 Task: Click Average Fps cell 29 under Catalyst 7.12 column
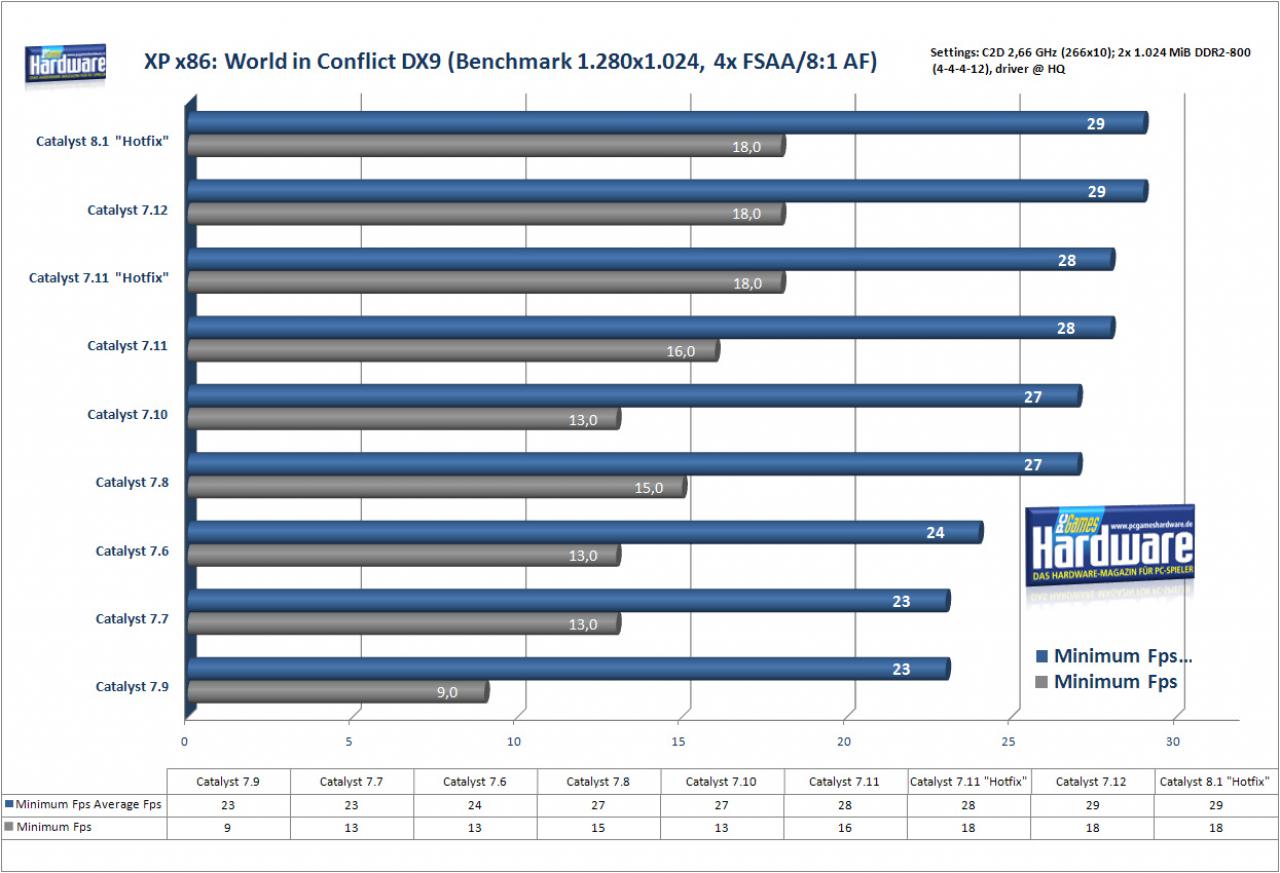click(x=1093, y=804)
